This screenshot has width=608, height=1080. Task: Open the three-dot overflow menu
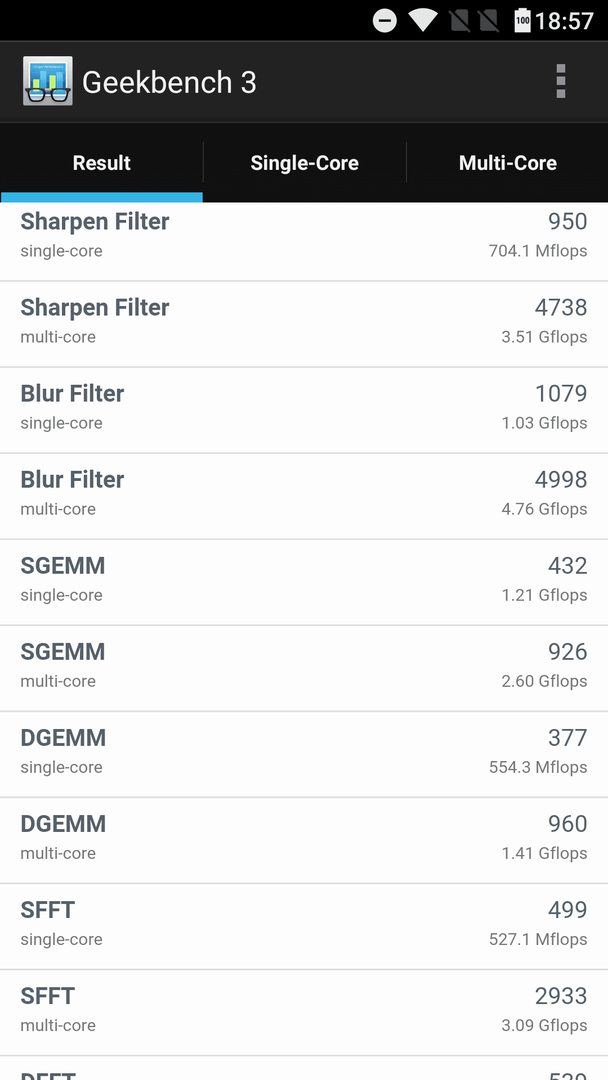[560, 81]
